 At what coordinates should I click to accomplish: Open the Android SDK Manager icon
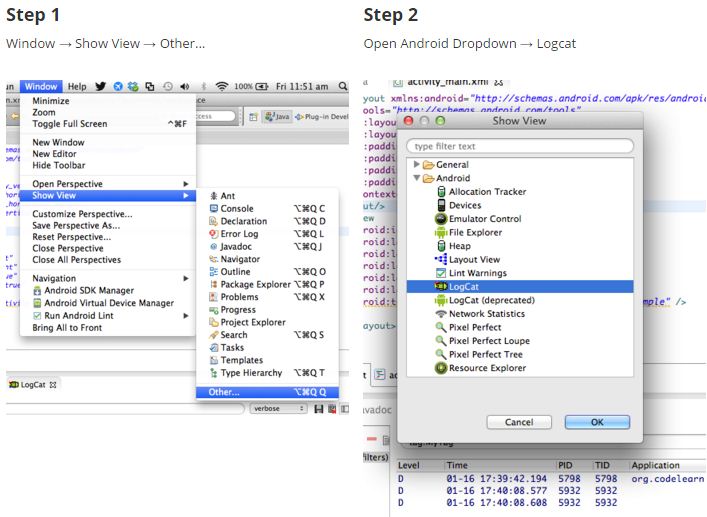[x=38, y=291]
